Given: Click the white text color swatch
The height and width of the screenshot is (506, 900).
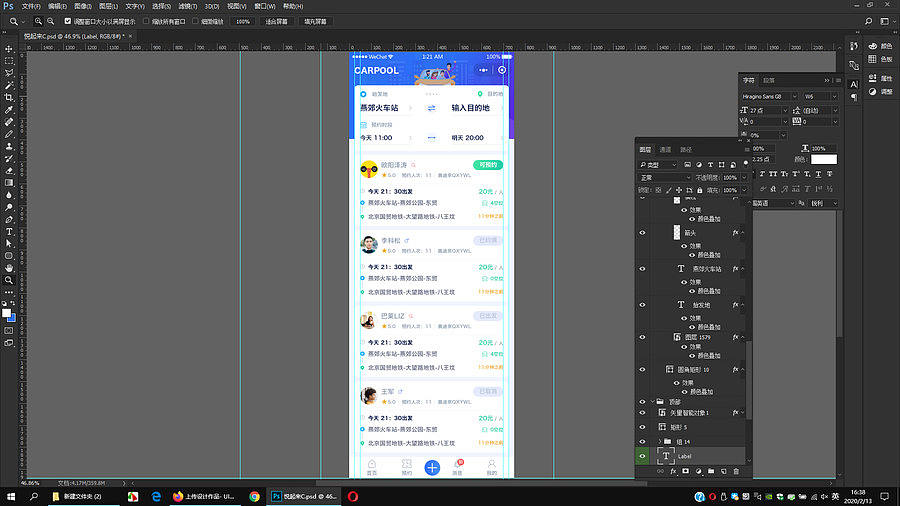Looking at the screenshot, I should [824, 159].
